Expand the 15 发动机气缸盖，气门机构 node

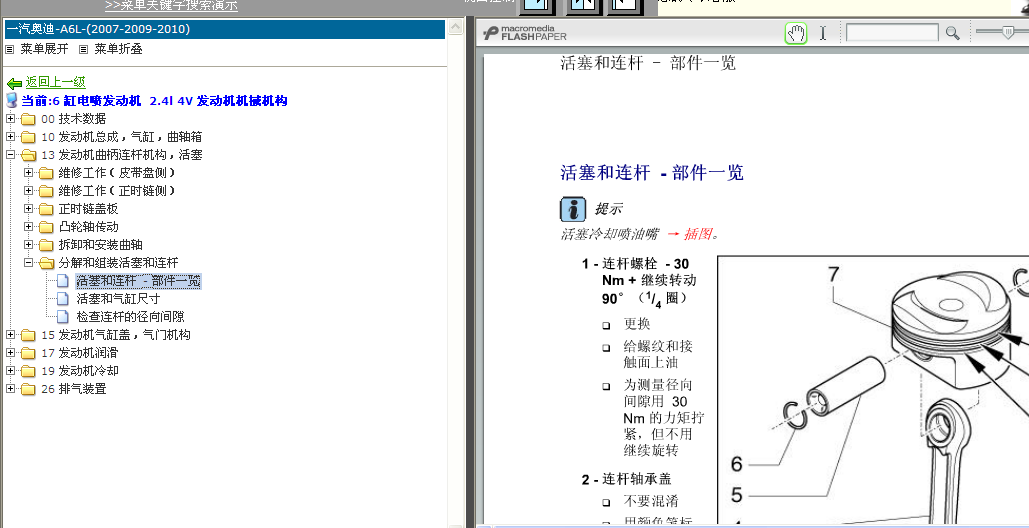[10, 335]
